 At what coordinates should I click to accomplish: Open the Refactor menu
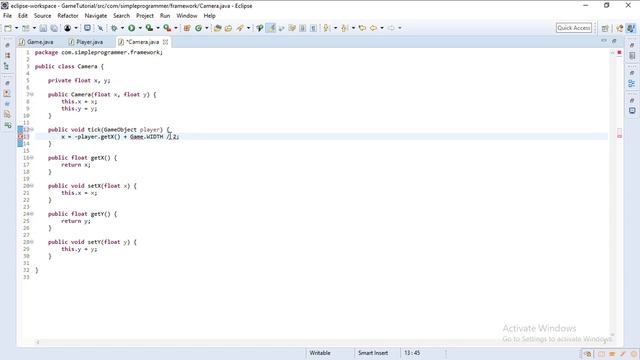point(68,16)
